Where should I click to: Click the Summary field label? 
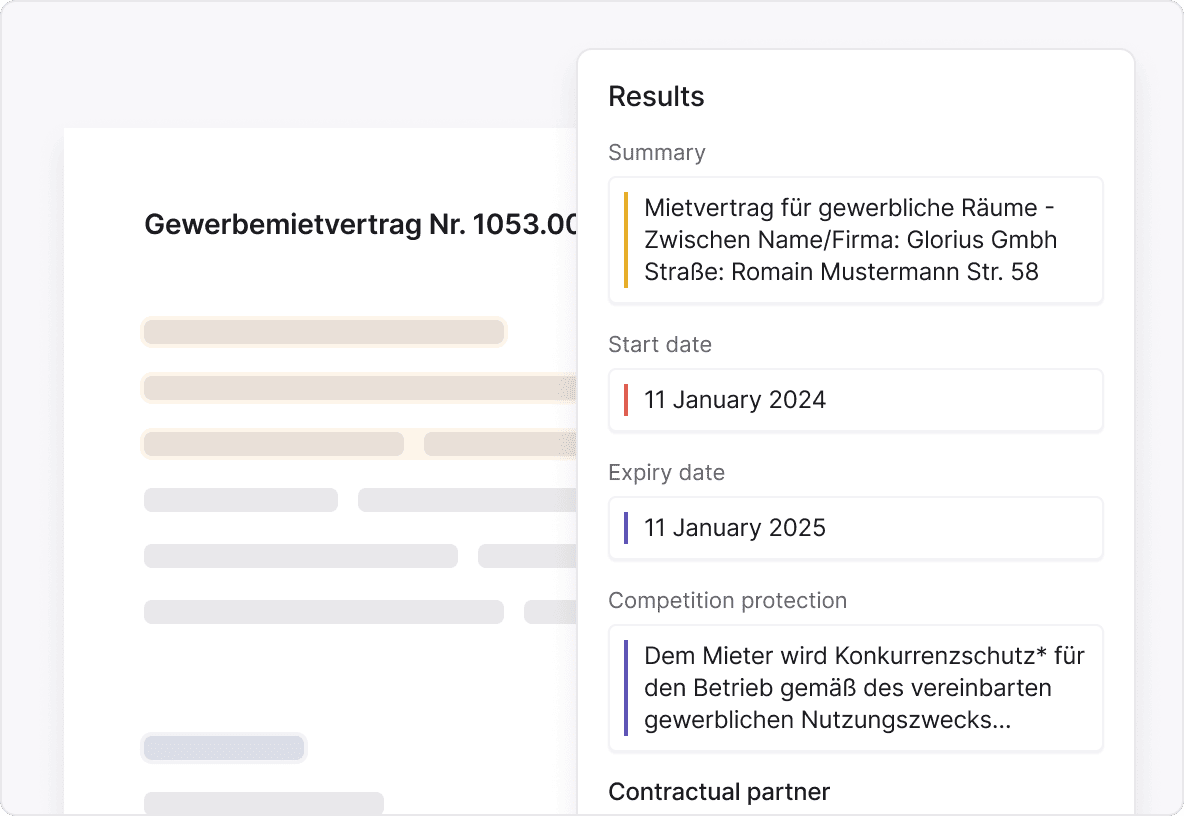coord(657,152)
